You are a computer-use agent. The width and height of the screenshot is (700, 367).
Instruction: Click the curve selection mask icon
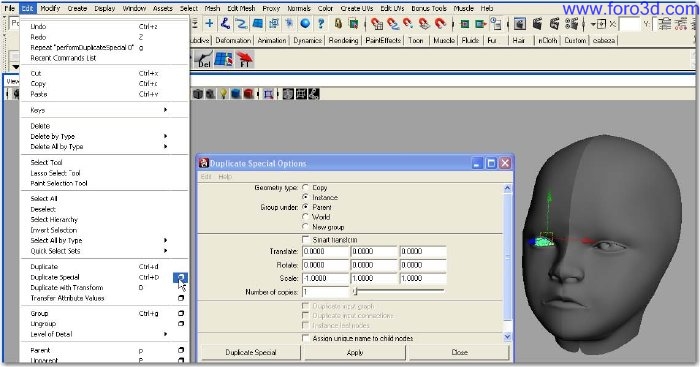pyautogui.click(x=241, y=23)
